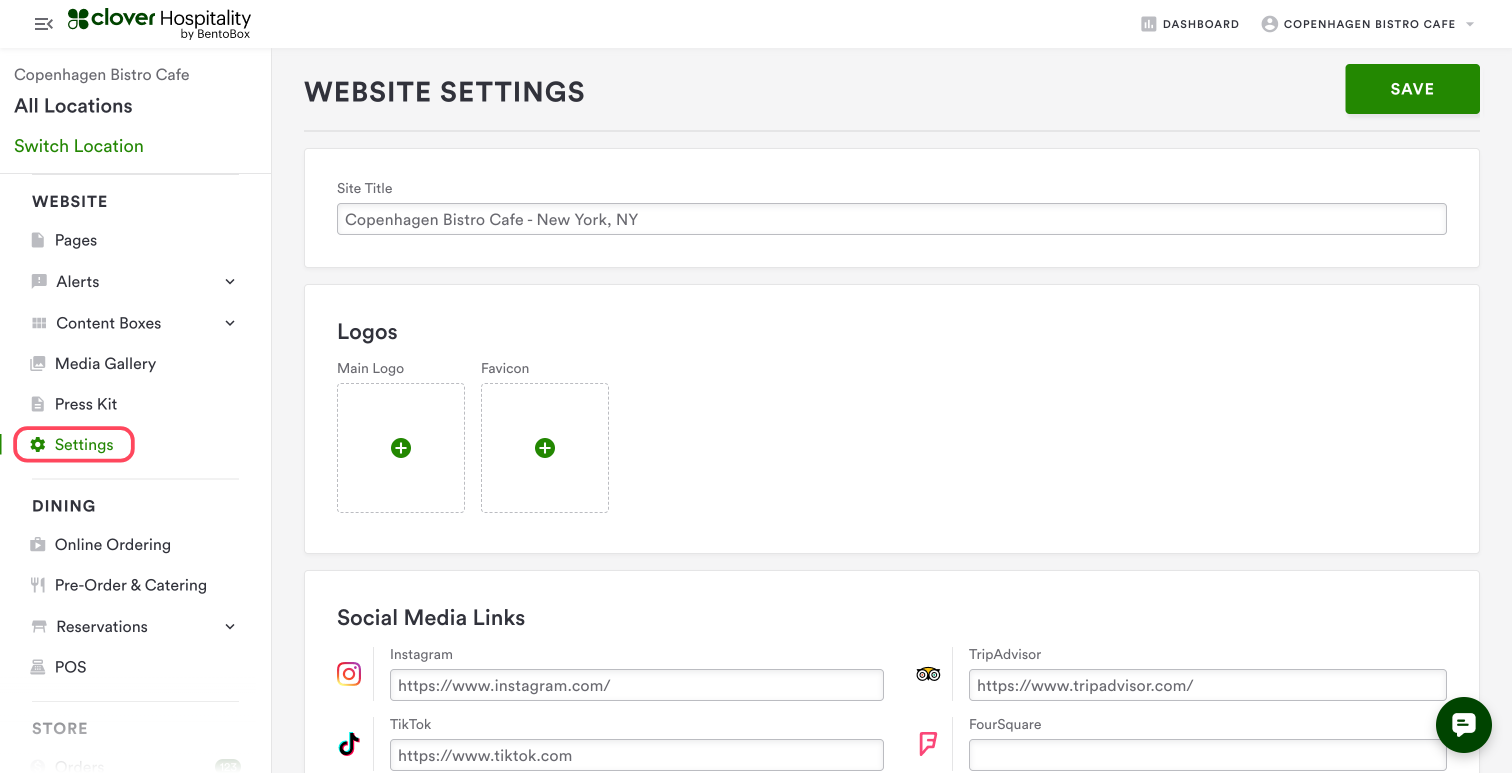Click the Instagram logo icon
The image size is (1512, 773).
pos(349,674)
